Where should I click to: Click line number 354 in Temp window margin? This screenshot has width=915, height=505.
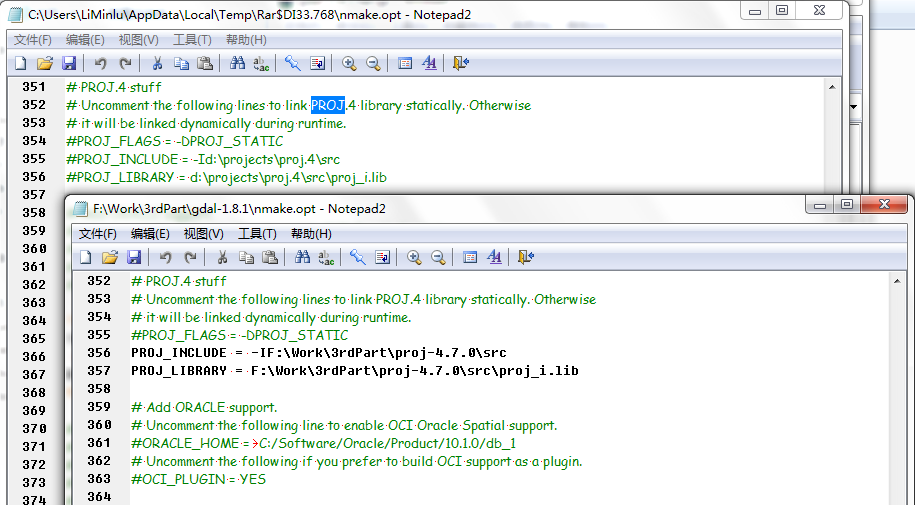[x=34, y=141]
